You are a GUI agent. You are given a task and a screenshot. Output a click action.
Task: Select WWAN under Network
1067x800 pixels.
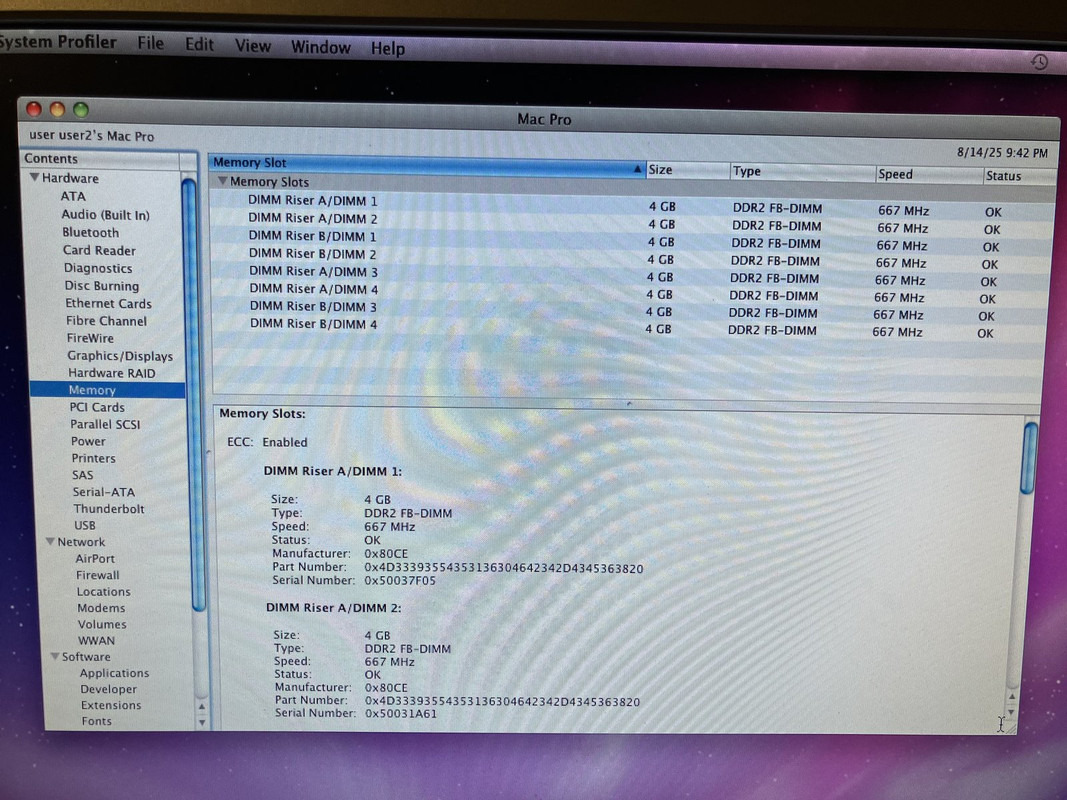[x=97, y=640]
